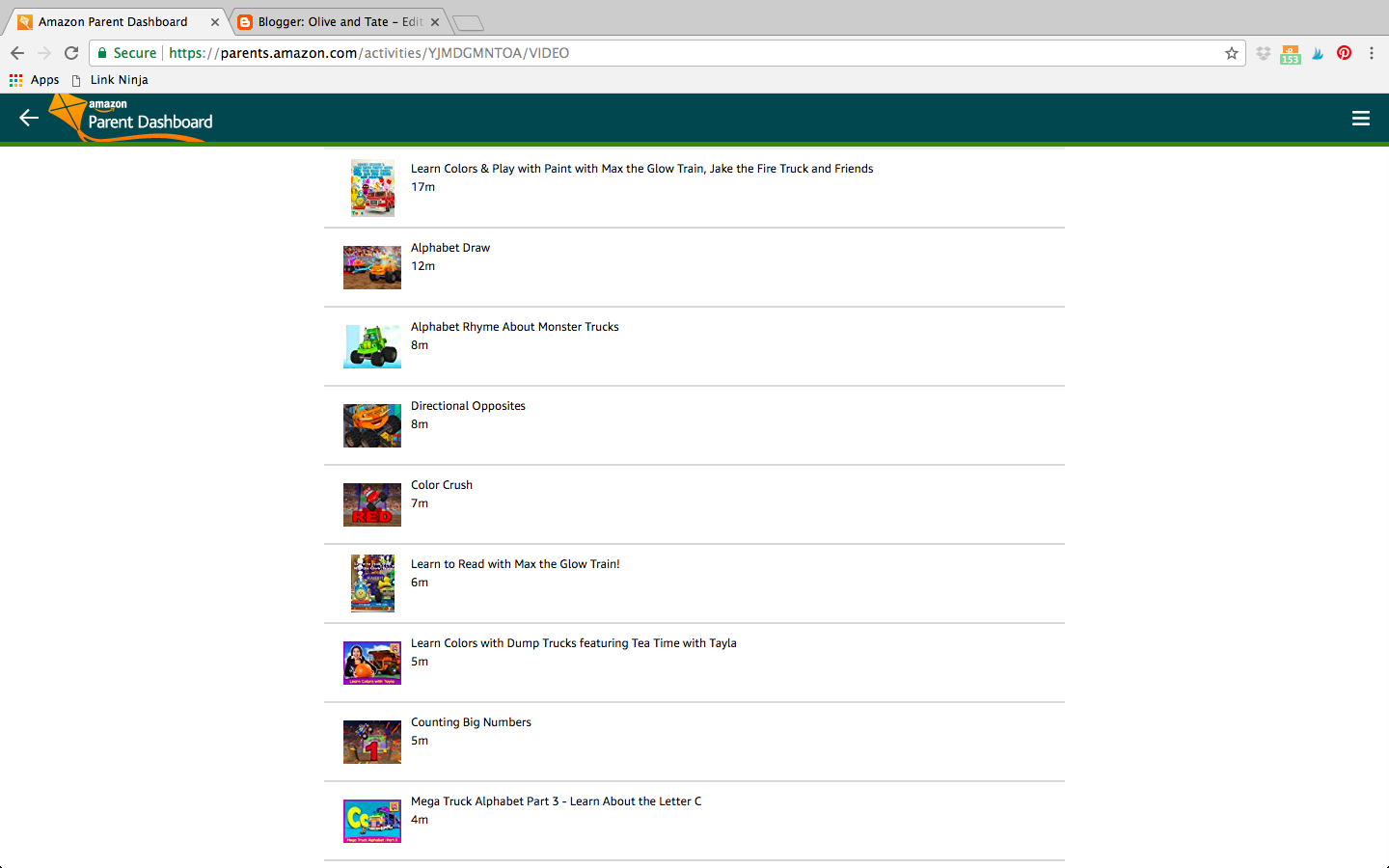This screenshot has width=1389, height=868.
Task: Click the 'Directional Opposites' video title
Action: [468, 406]
